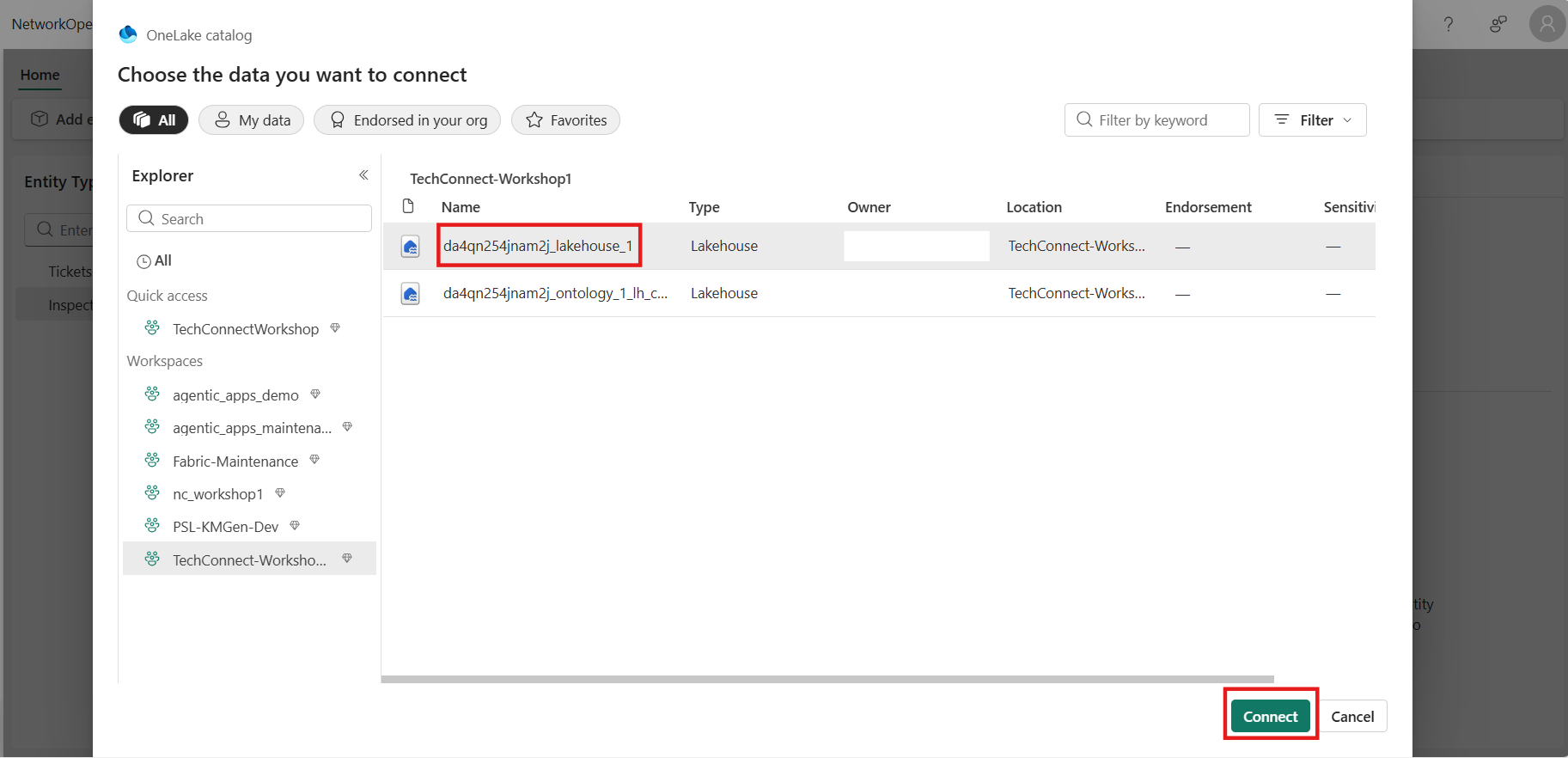Select the agentic_apps_demo workspace
Screen dimensions: 1568x758
(235, 395)
